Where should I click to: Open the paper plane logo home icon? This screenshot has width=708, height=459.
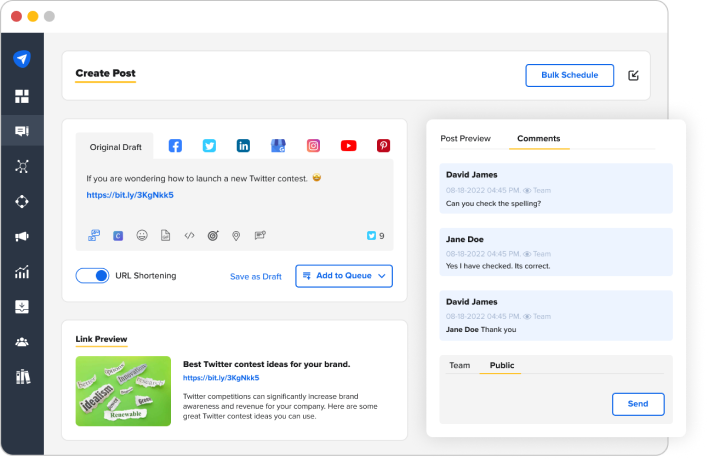point(22,59)
